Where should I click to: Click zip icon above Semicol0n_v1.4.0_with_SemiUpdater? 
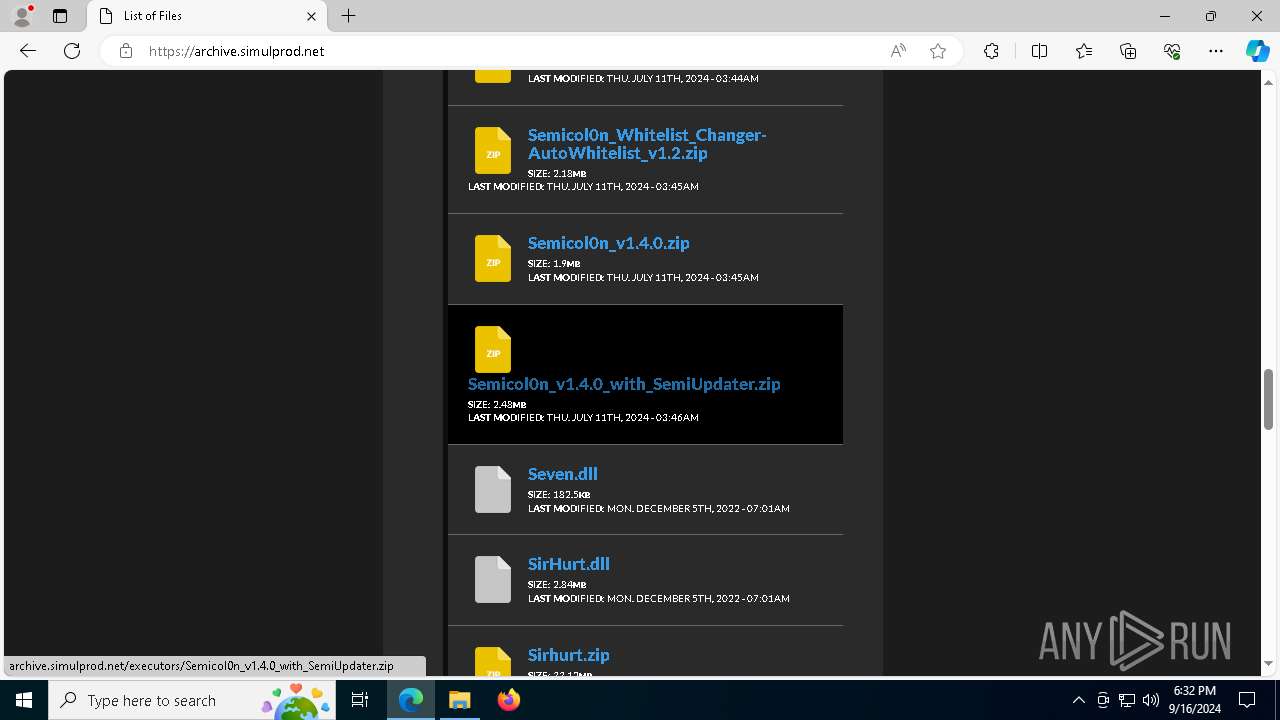point(493,349)
